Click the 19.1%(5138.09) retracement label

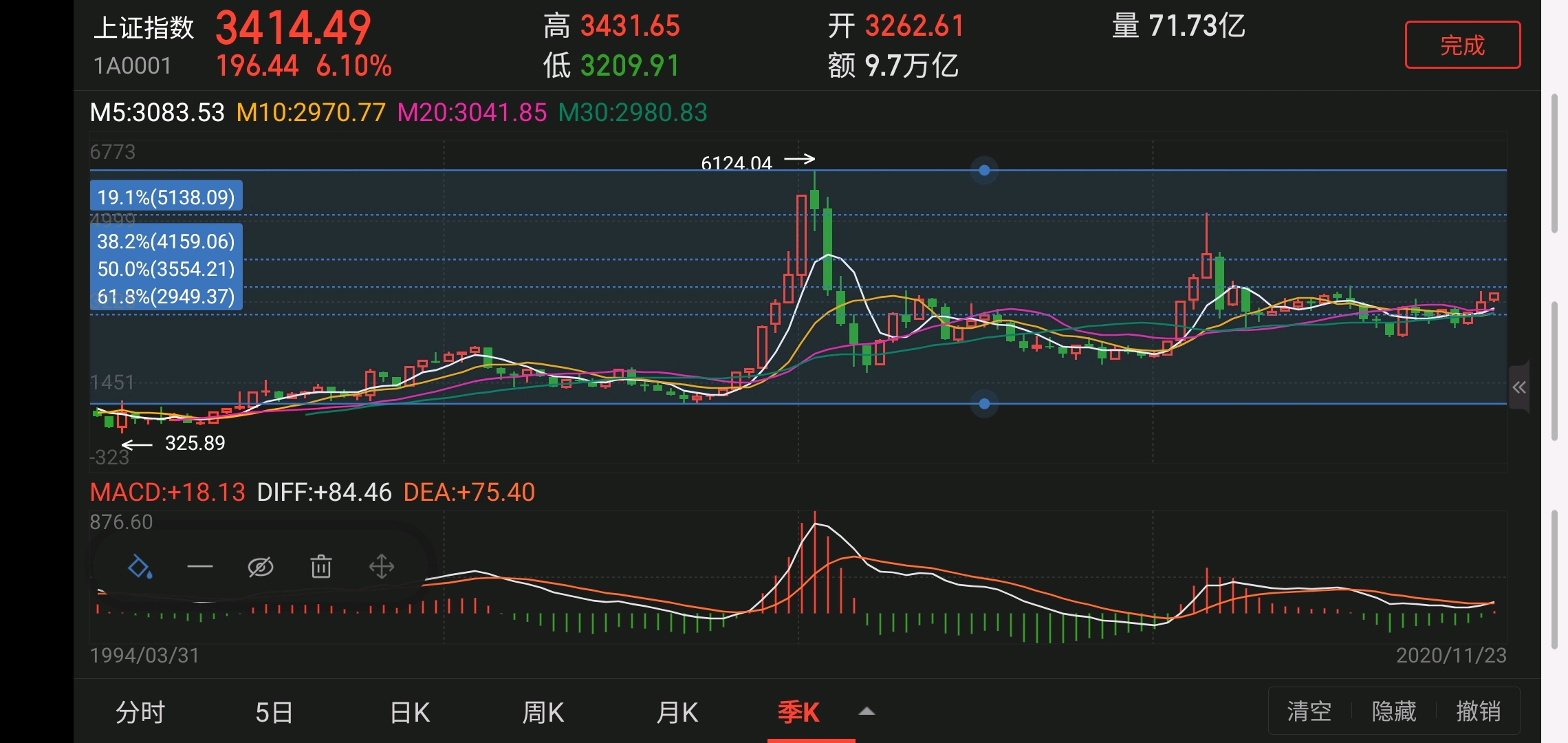[x=166, y=197]
